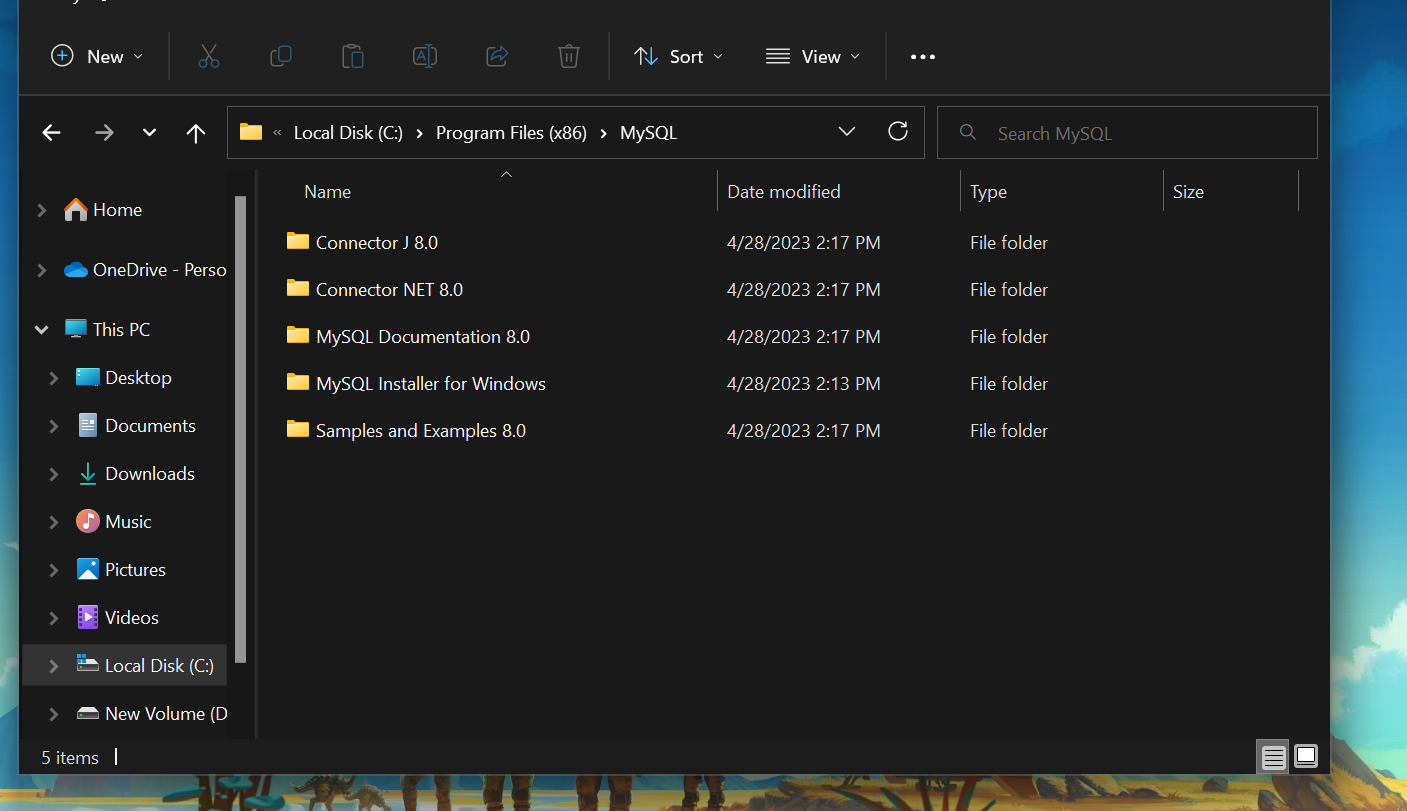1407x811 pixels.
Task: Select the Samples and Examples 8.0 name
Action: (x=421, y=430)
